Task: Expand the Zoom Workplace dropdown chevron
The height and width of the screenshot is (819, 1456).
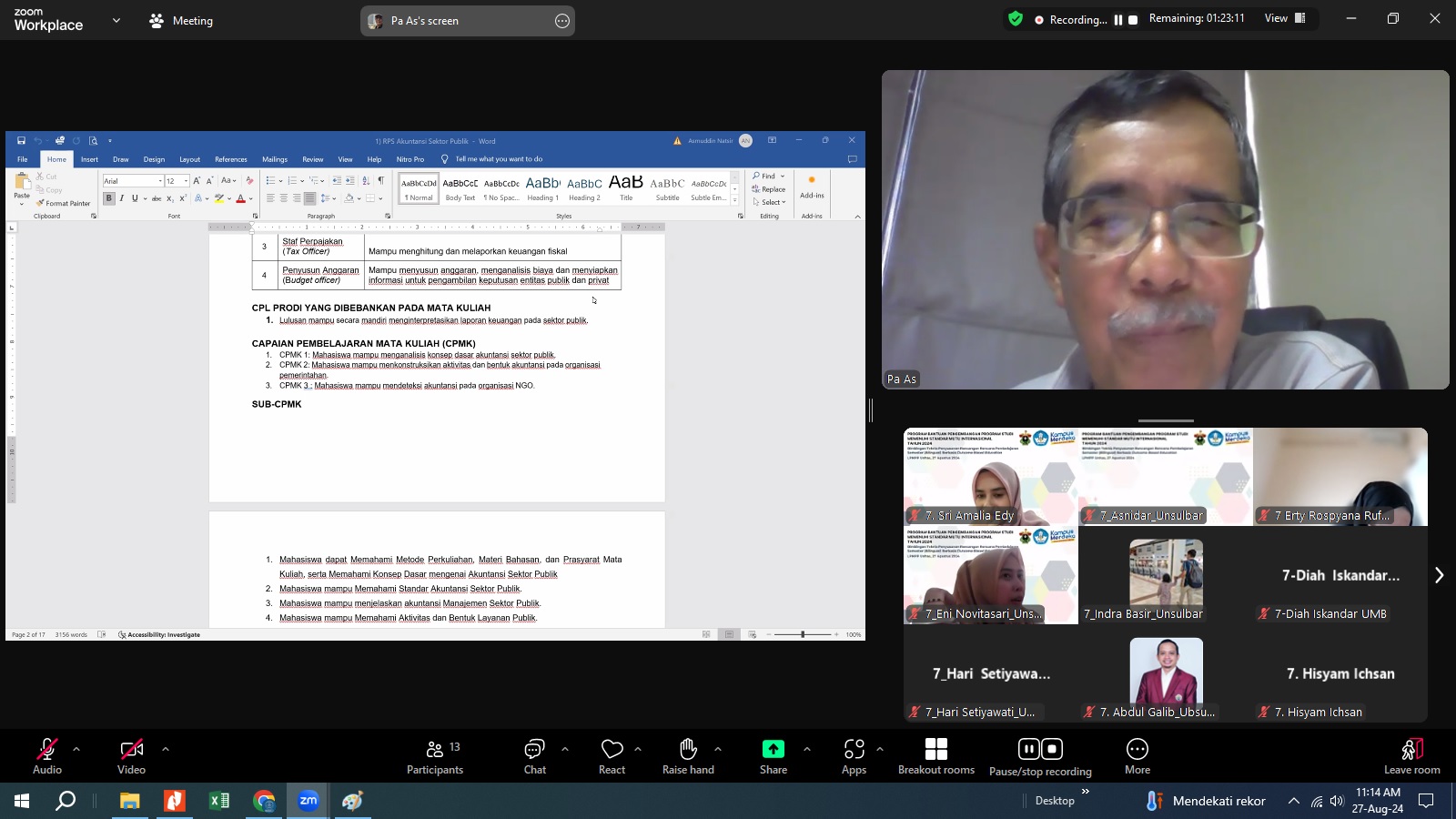Action: click(116, 20)
